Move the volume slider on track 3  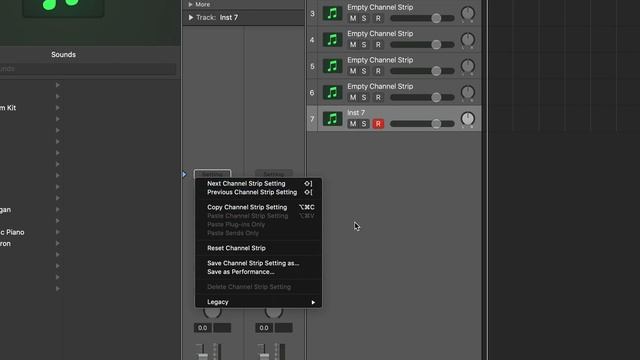click(x=436, y=18)
